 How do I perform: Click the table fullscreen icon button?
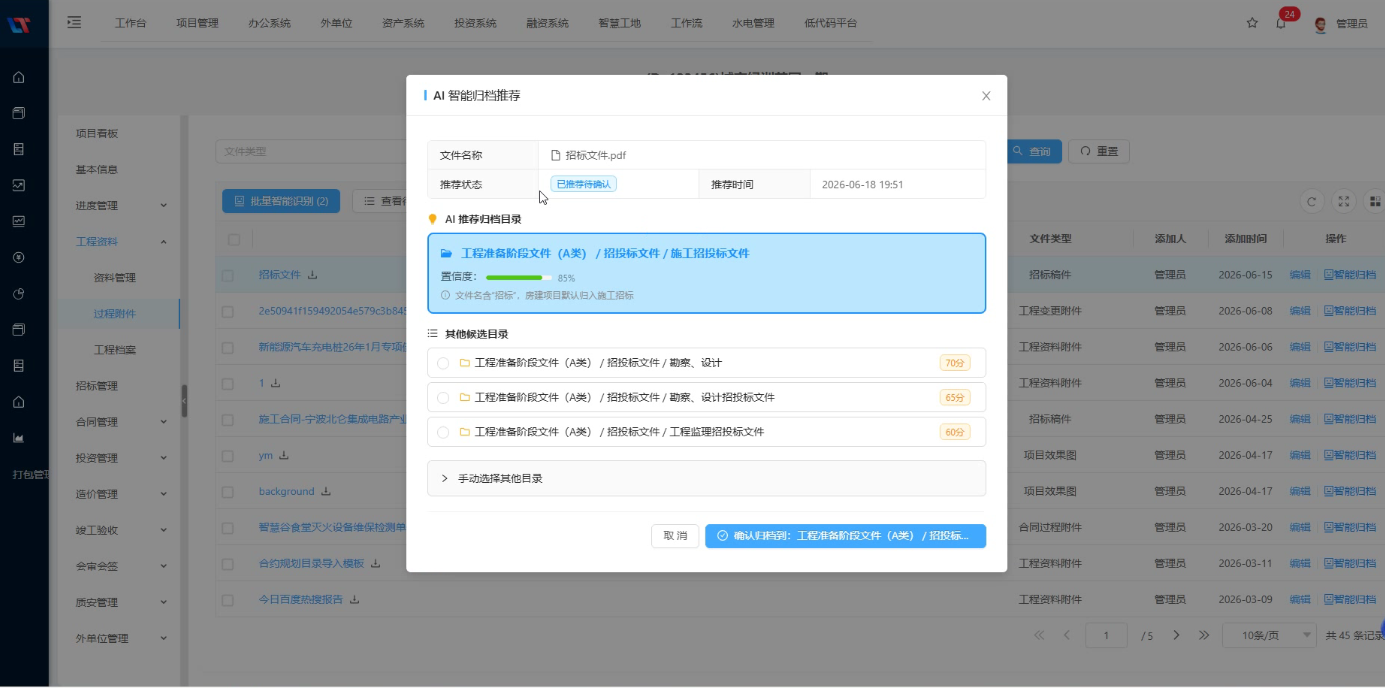pos(1344,201)
